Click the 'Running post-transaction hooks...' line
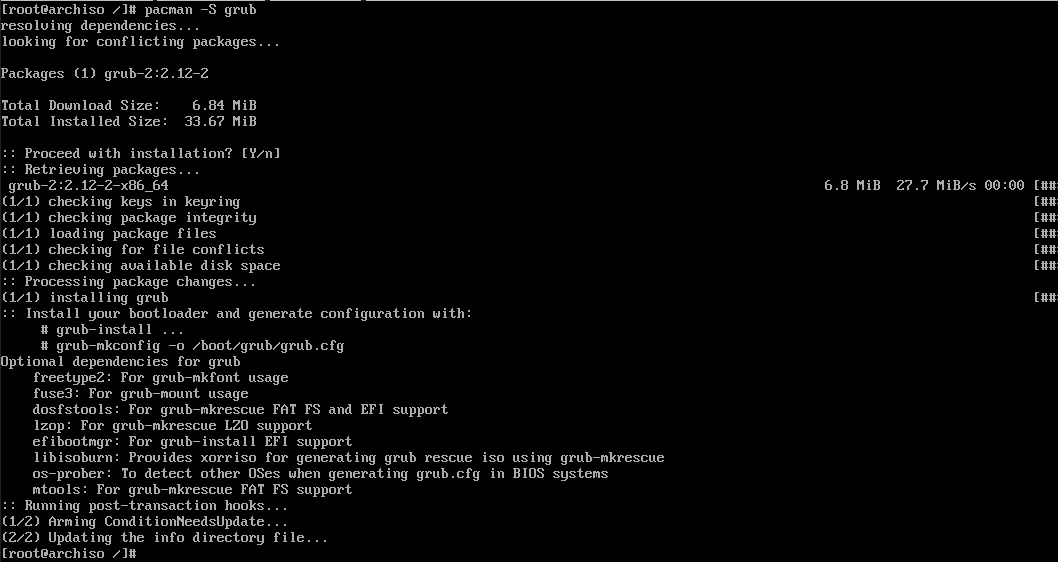The image size is (1058, 562). tap(132, 506)
